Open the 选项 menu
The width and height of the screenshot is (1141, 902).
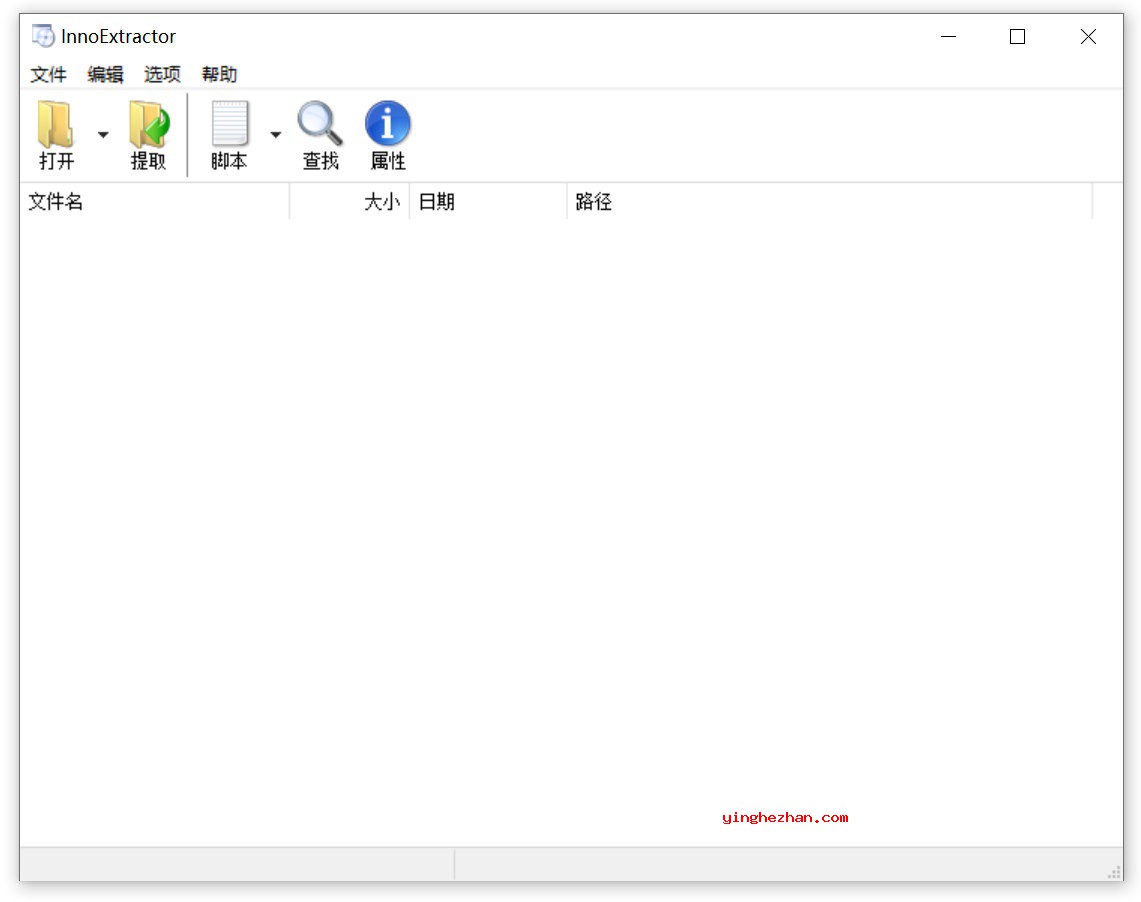[162, 74]
